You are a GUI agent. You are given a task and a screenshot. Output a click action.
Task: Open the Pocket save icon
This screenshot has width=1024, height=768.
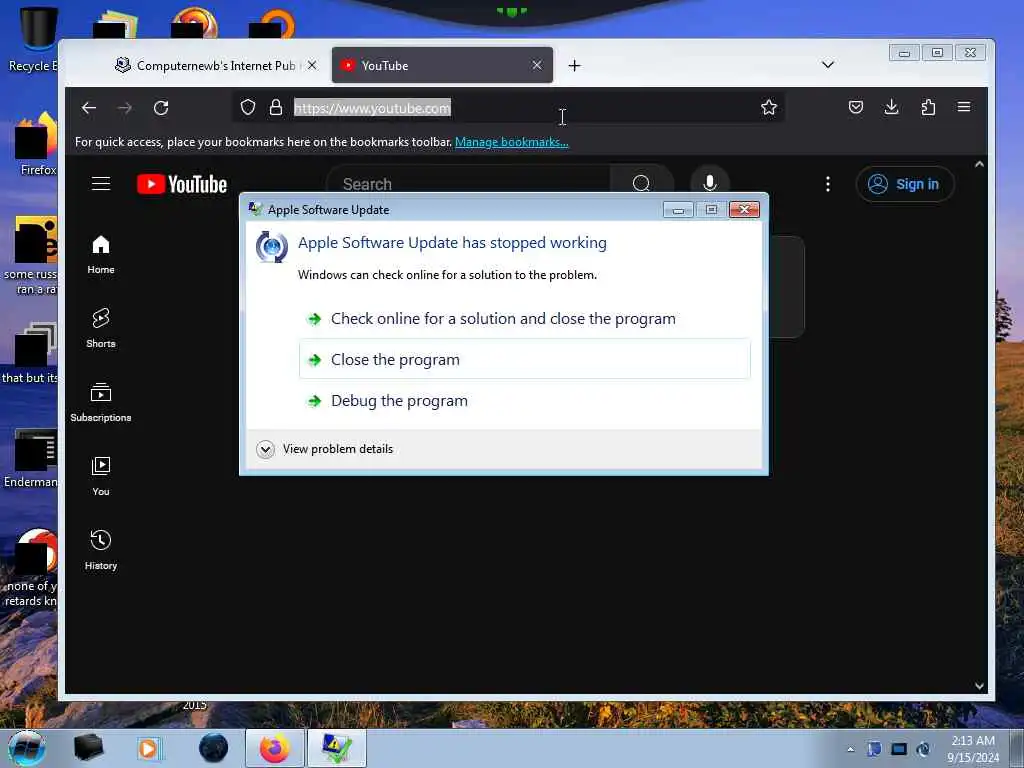[856, 107]
